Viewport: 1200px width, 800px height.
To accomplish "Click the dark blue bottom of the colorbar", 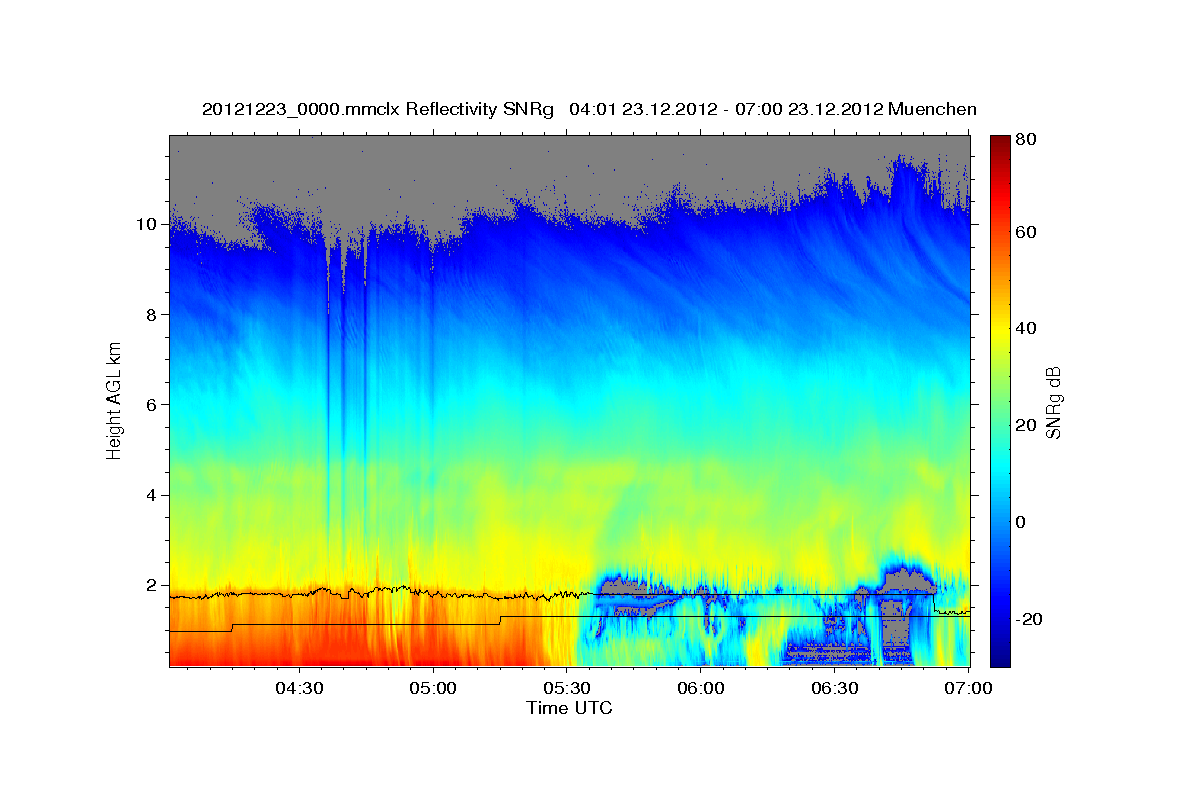I will coord(1000,658).
